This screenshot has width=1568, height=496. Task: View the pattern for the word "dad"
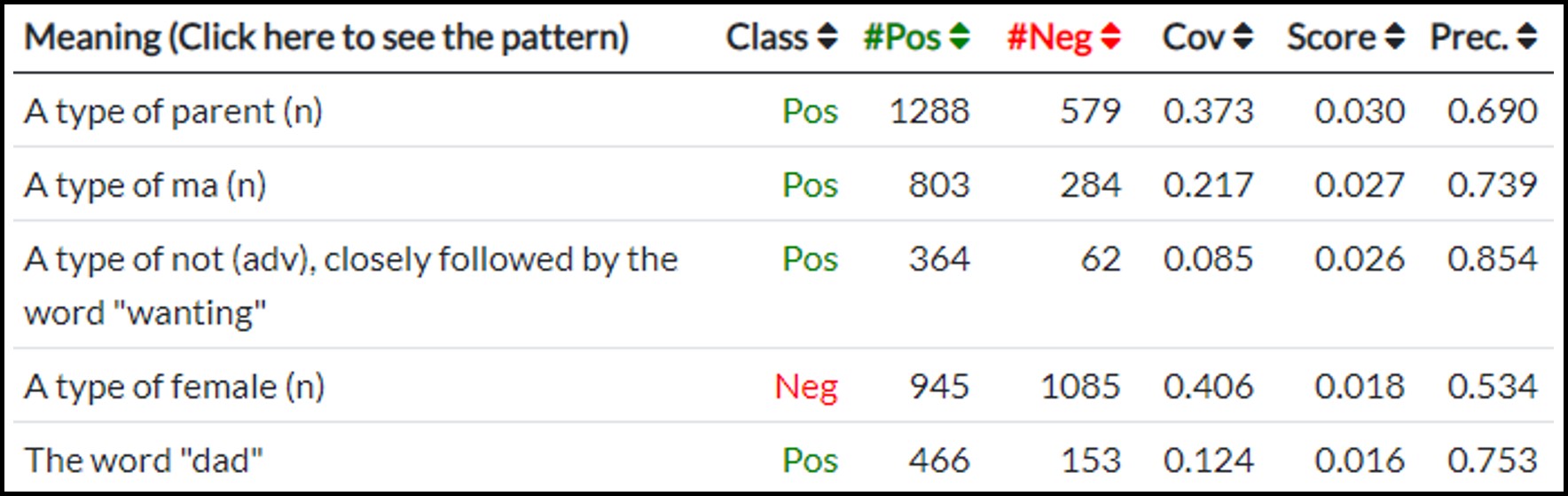(x=144, y=461)
